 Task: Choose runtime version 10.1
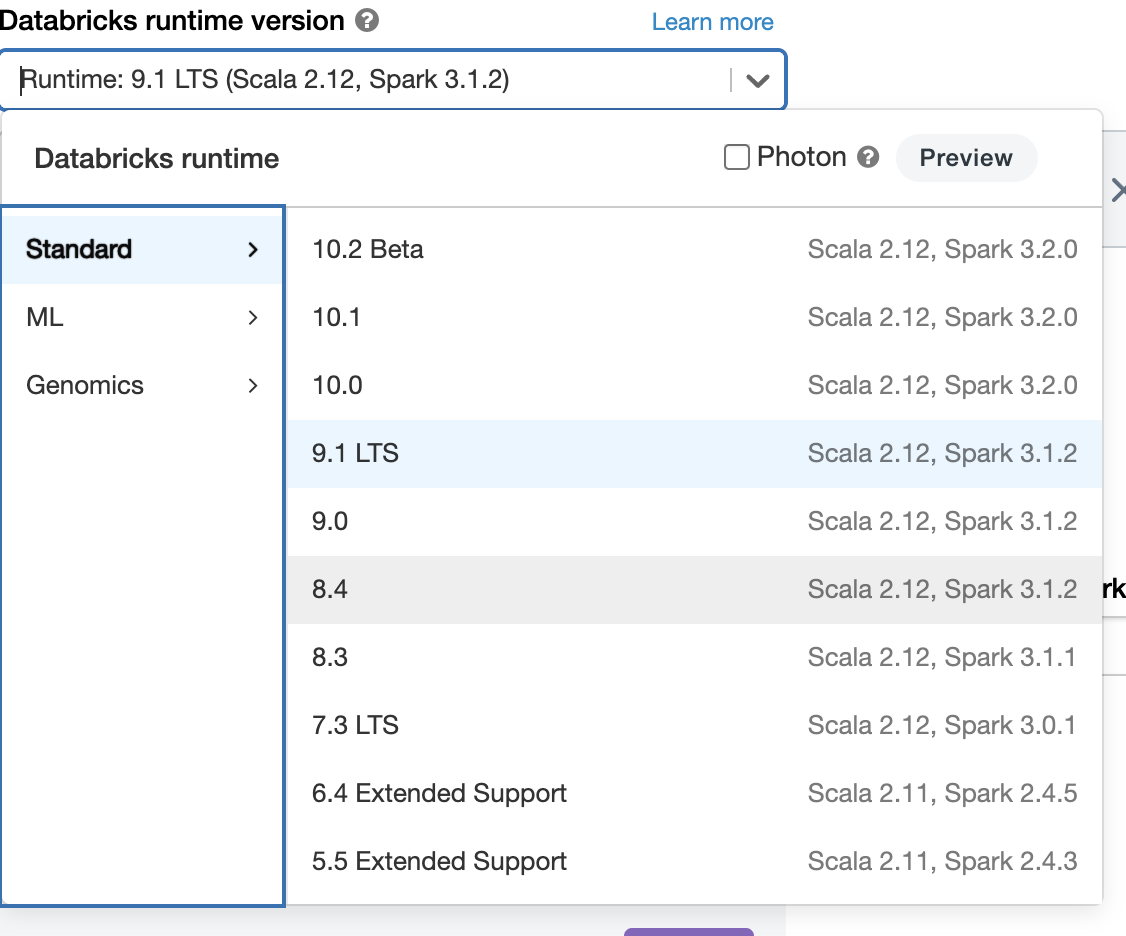click(694, 317)
